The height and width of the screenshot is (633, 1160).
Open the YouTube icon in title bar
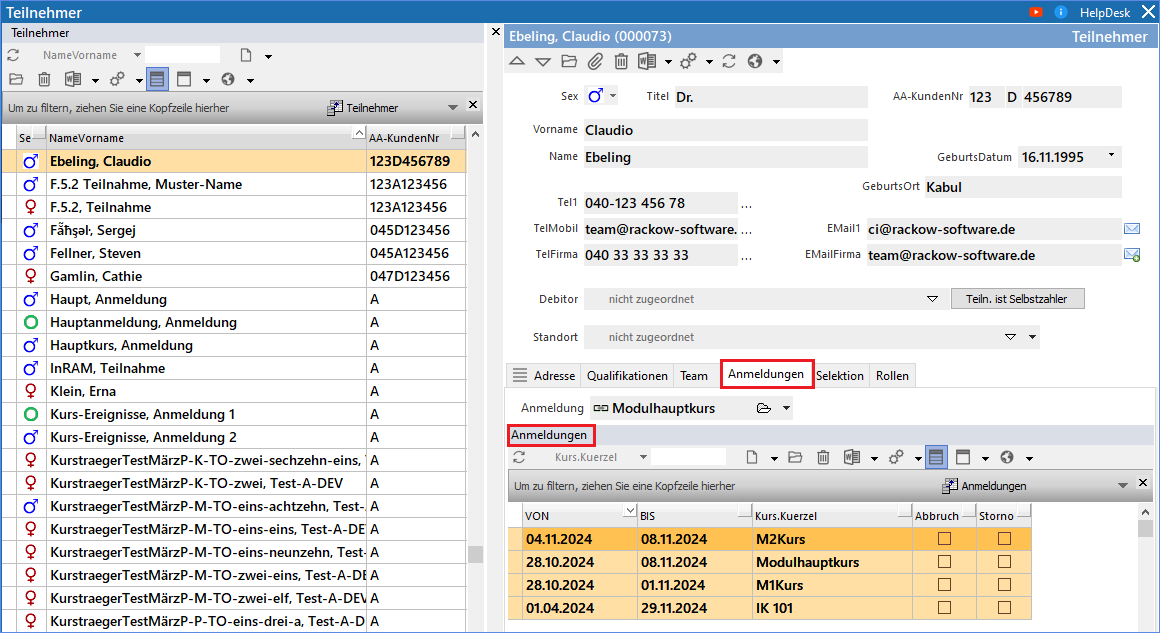[x=1036, y=12]
